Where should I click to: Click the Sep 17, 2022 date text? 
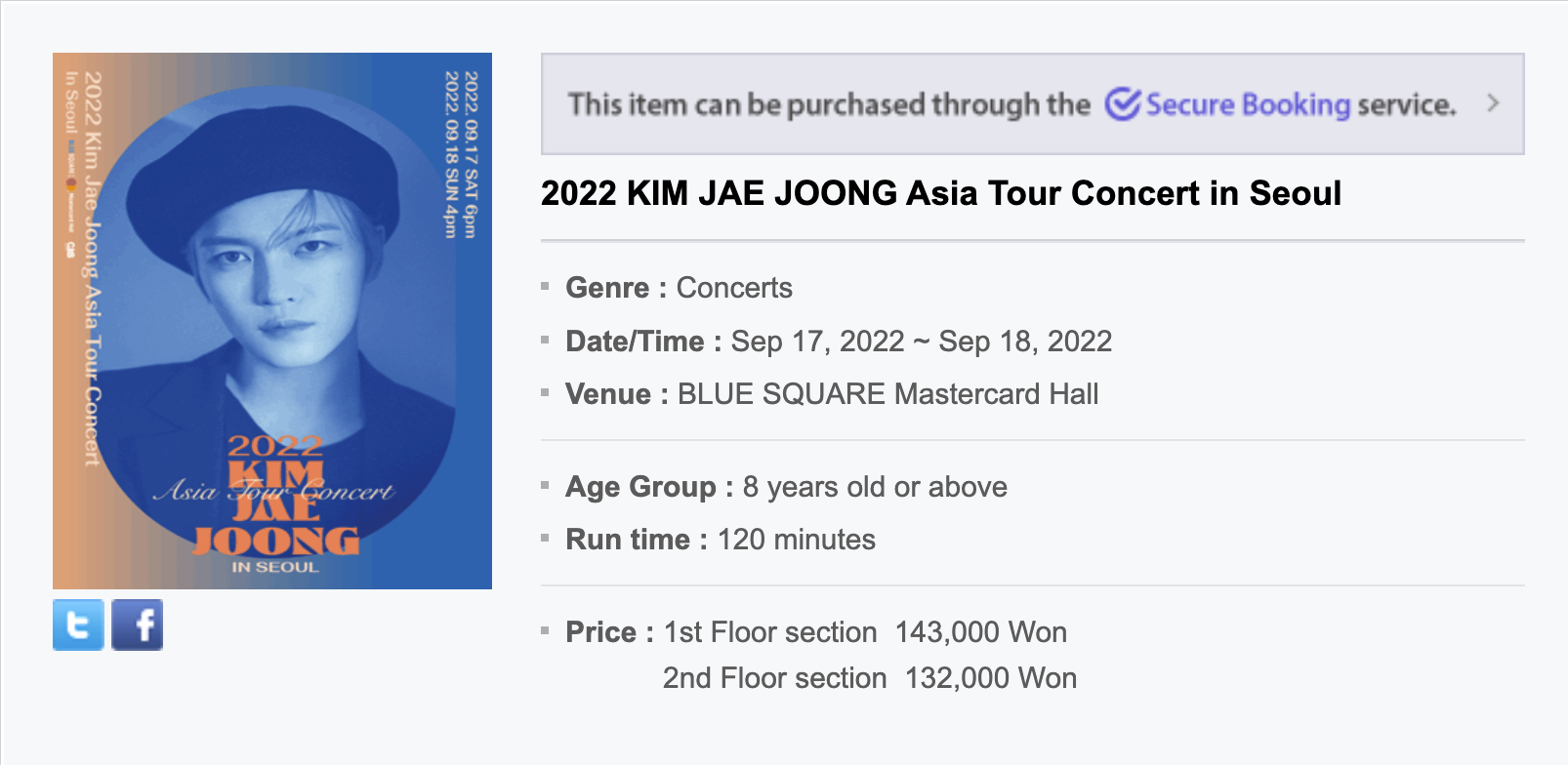click(x=818, y=342)
